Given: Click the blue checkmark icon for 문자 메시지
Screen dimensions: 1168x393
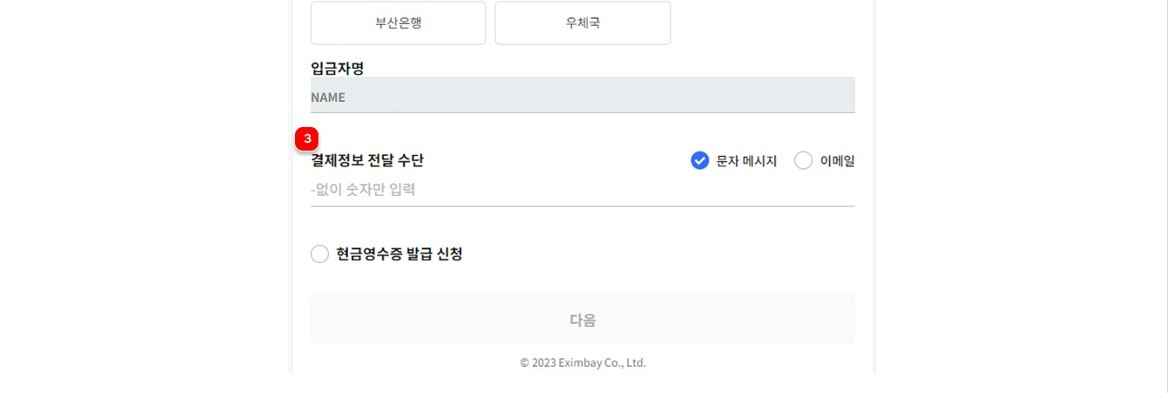Looking at the screenshot, I should tap(699, 161).
